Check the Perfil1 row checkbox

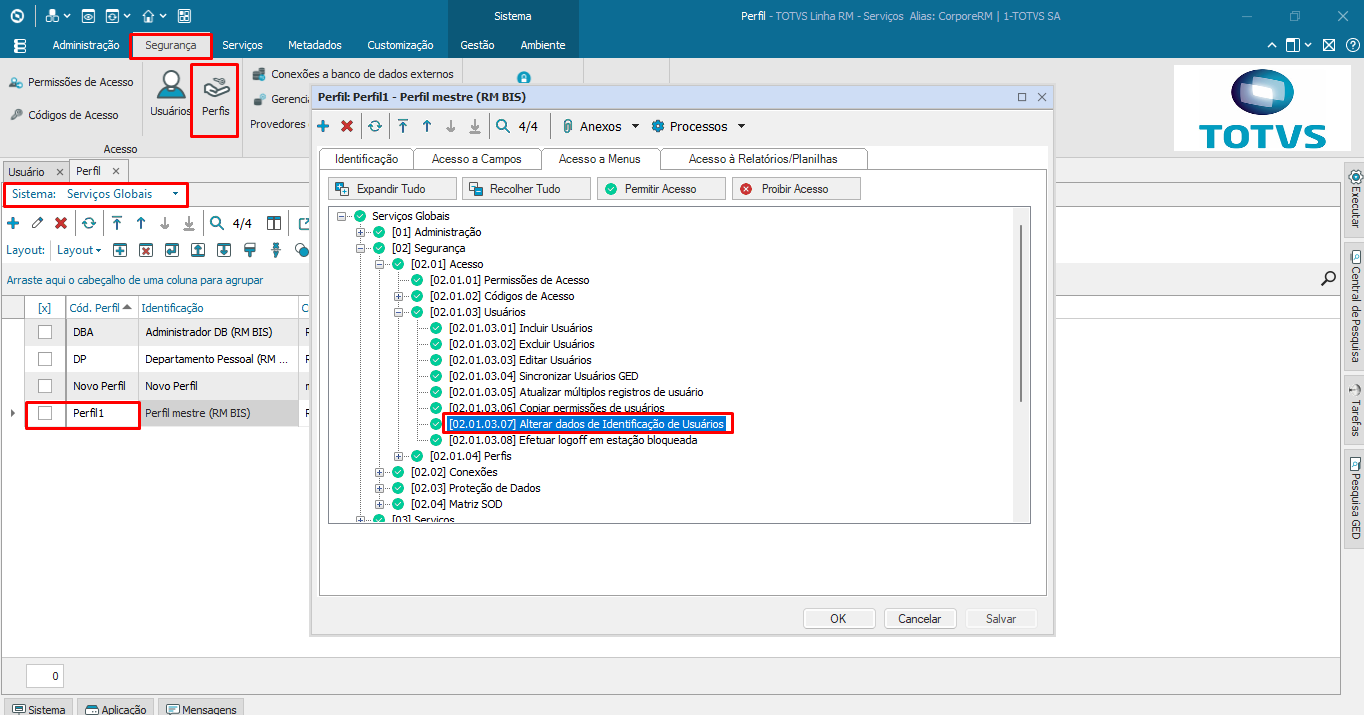coord(45,413)
